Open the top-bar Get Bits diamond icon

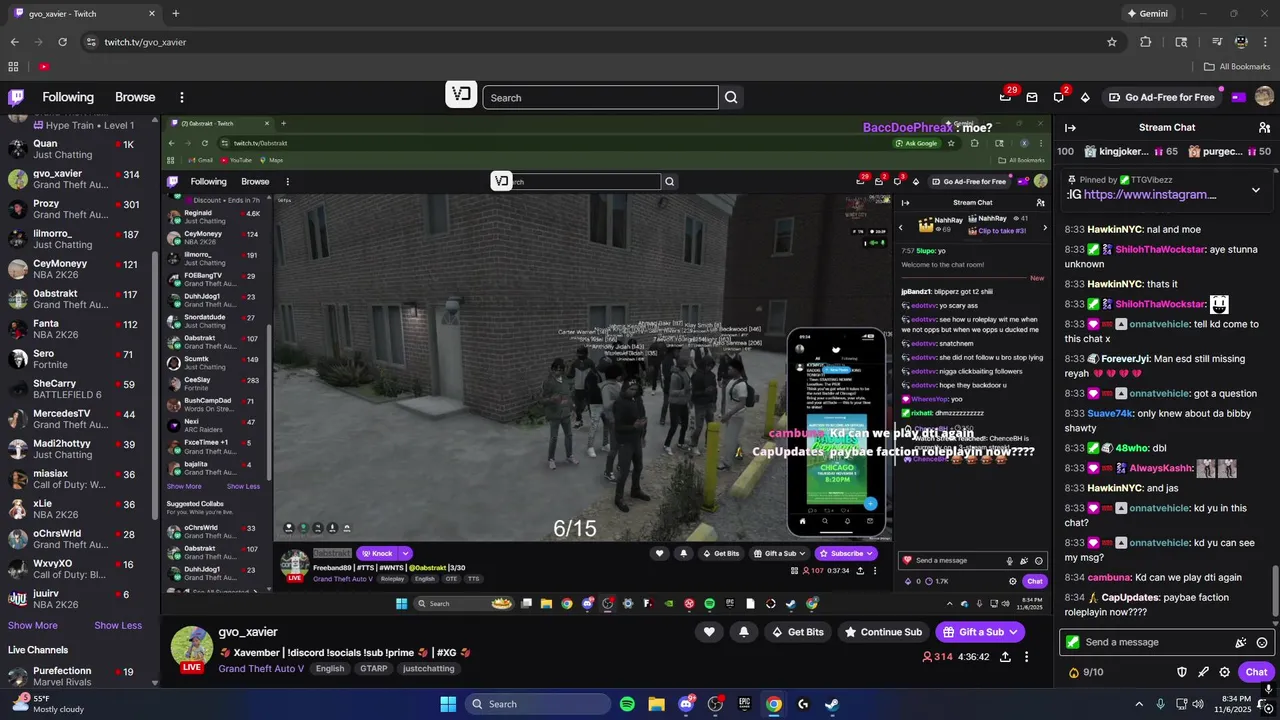[x=1085, y=97]
